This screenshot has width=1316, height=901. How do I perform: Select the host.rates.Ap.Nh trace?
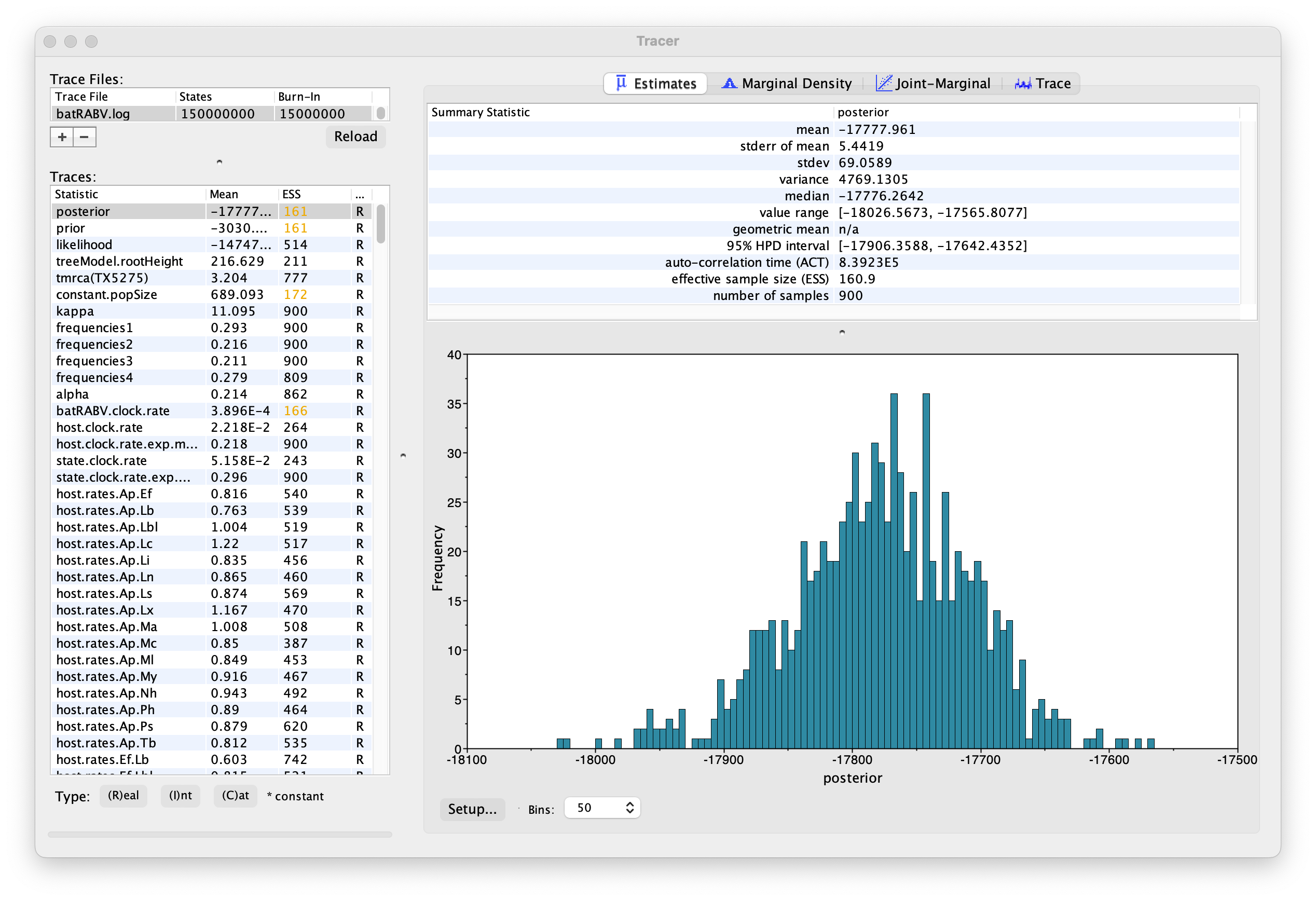(x=212, y=693)
